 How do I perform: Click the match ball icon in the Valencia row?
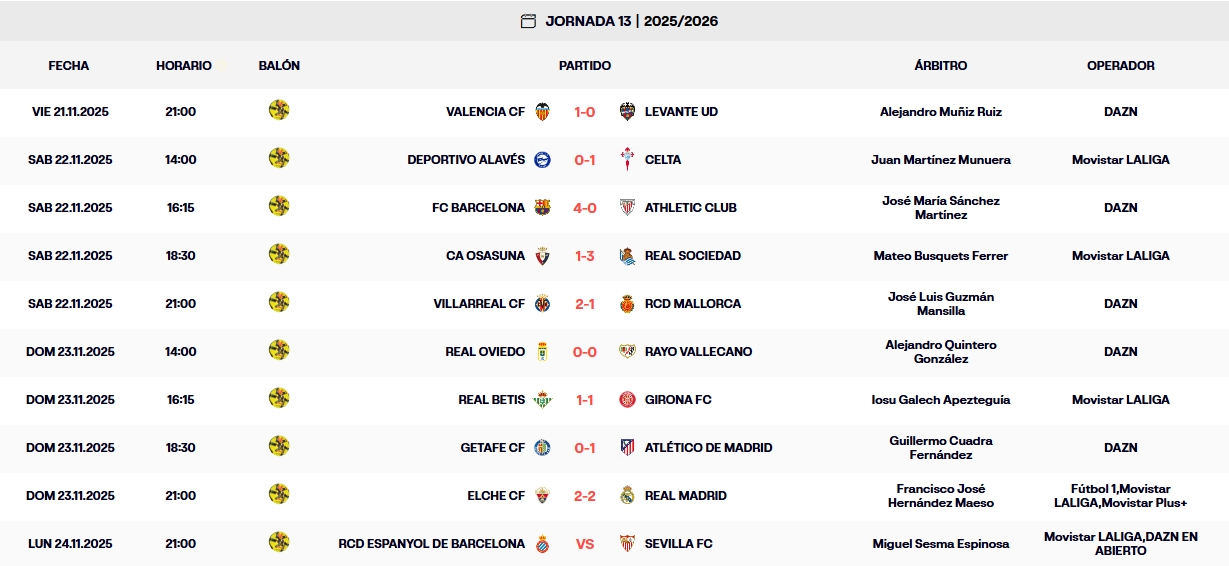[279, 110]
